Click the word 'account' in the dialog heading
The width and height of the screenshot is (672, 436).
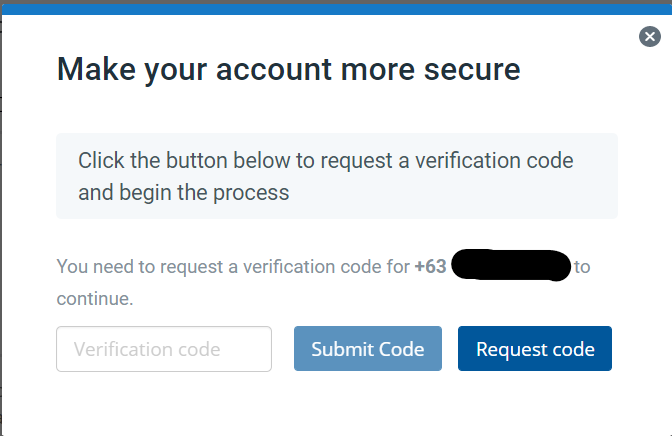click(273, 70)
